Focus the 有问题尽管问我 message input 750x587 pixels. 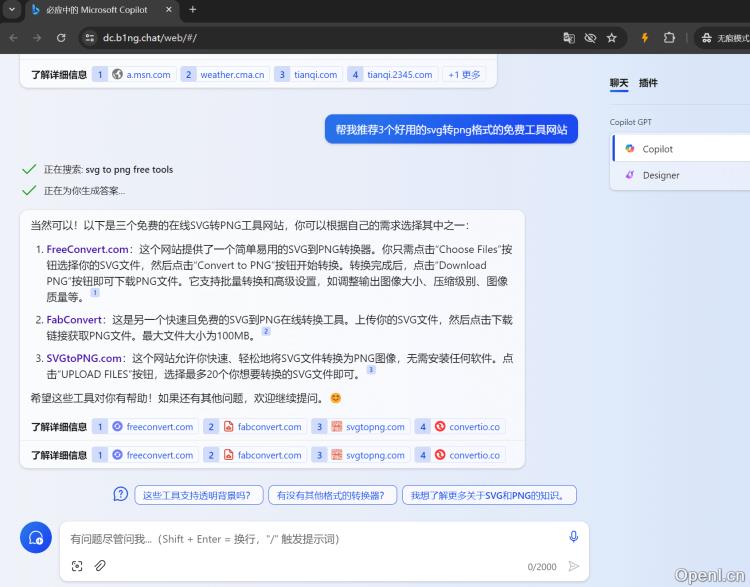click(x=313, y=539)
